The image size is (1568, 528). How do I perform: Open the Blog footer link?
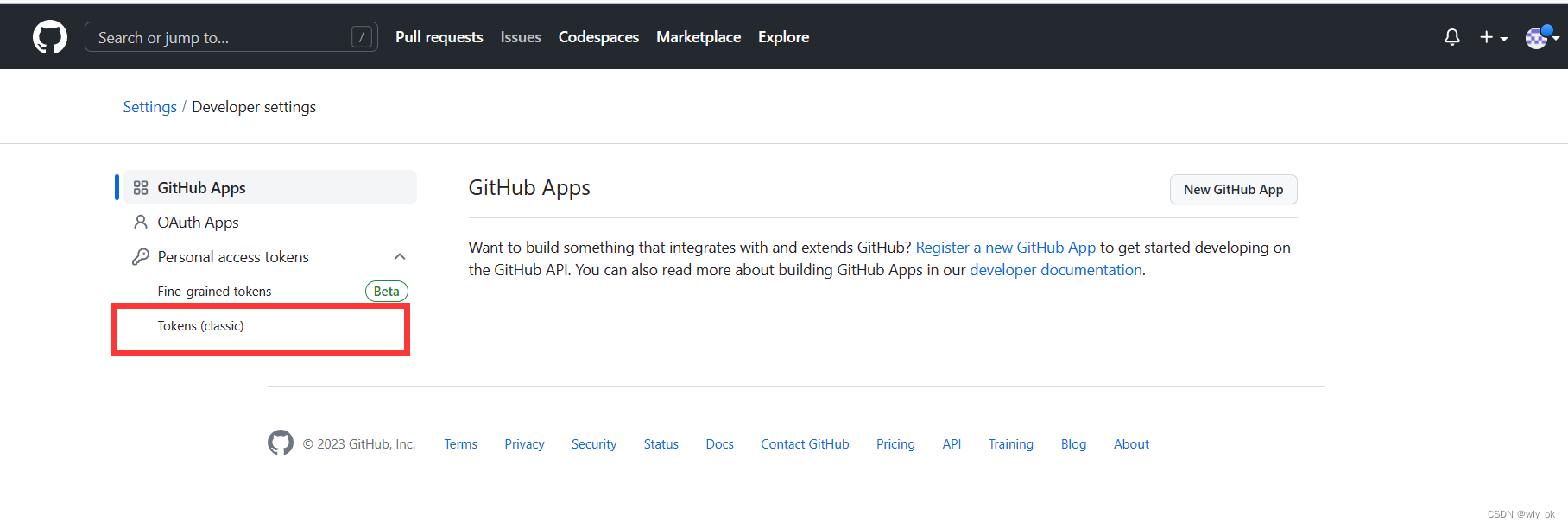(1073, 444)
